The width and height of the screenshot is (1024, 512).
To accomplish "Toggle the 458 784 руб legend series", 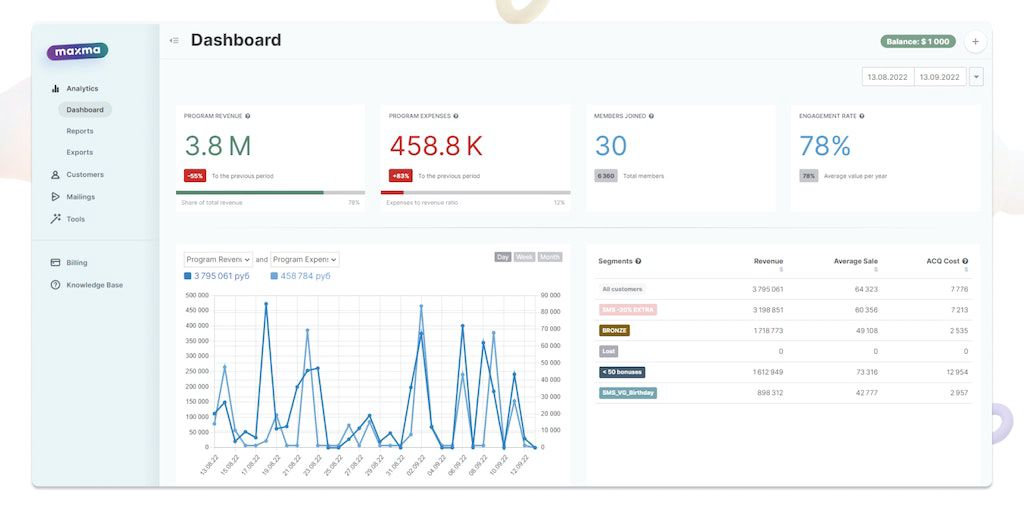I will (301, 276).
